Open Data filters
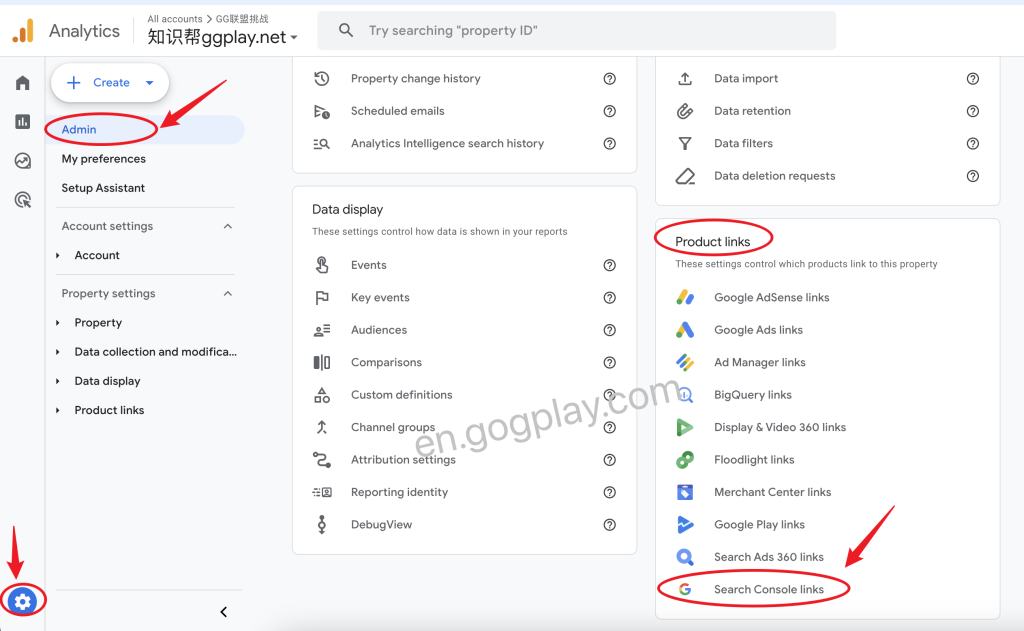 click(x=743, y=144)
